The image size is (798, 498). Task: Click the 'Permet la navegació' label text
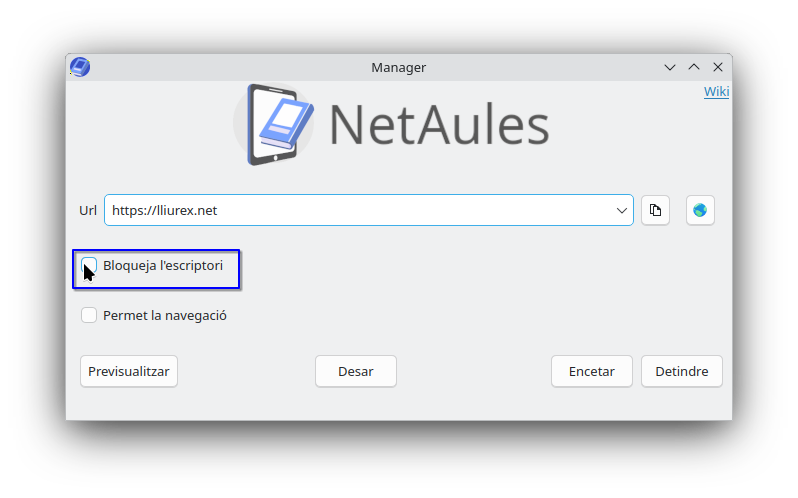tap(165, 315)
